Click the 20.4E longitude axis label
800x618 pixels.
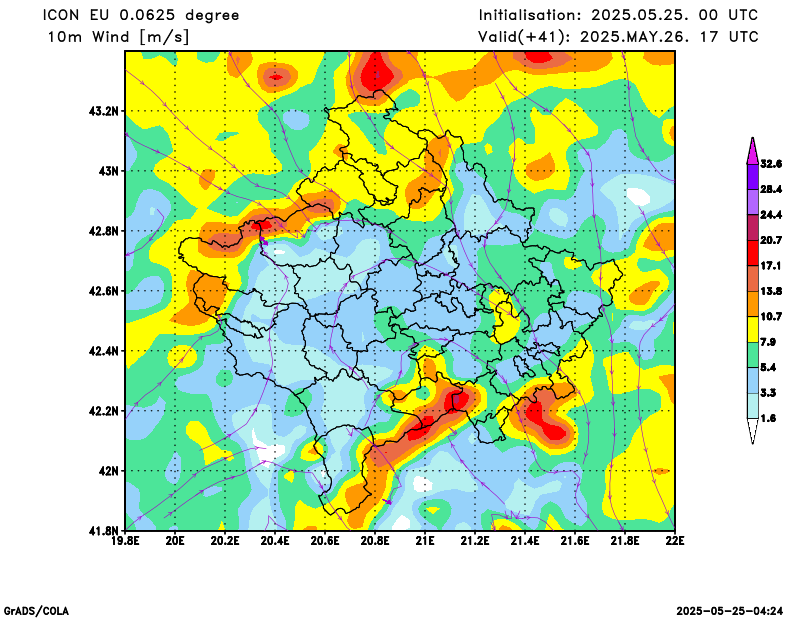(x=276, y=540)
